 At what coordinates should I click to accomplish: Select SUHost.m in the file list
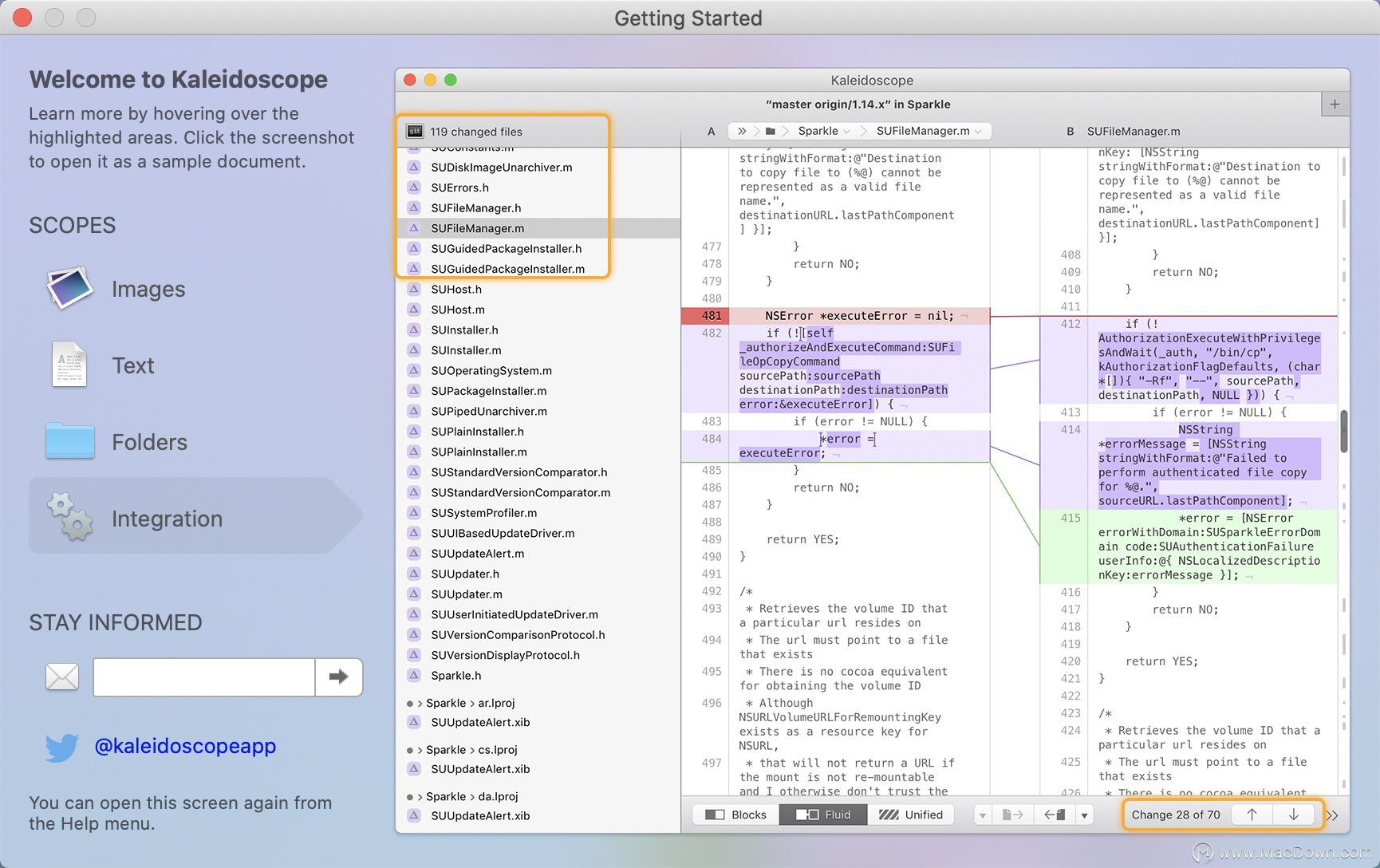point(538,310)
